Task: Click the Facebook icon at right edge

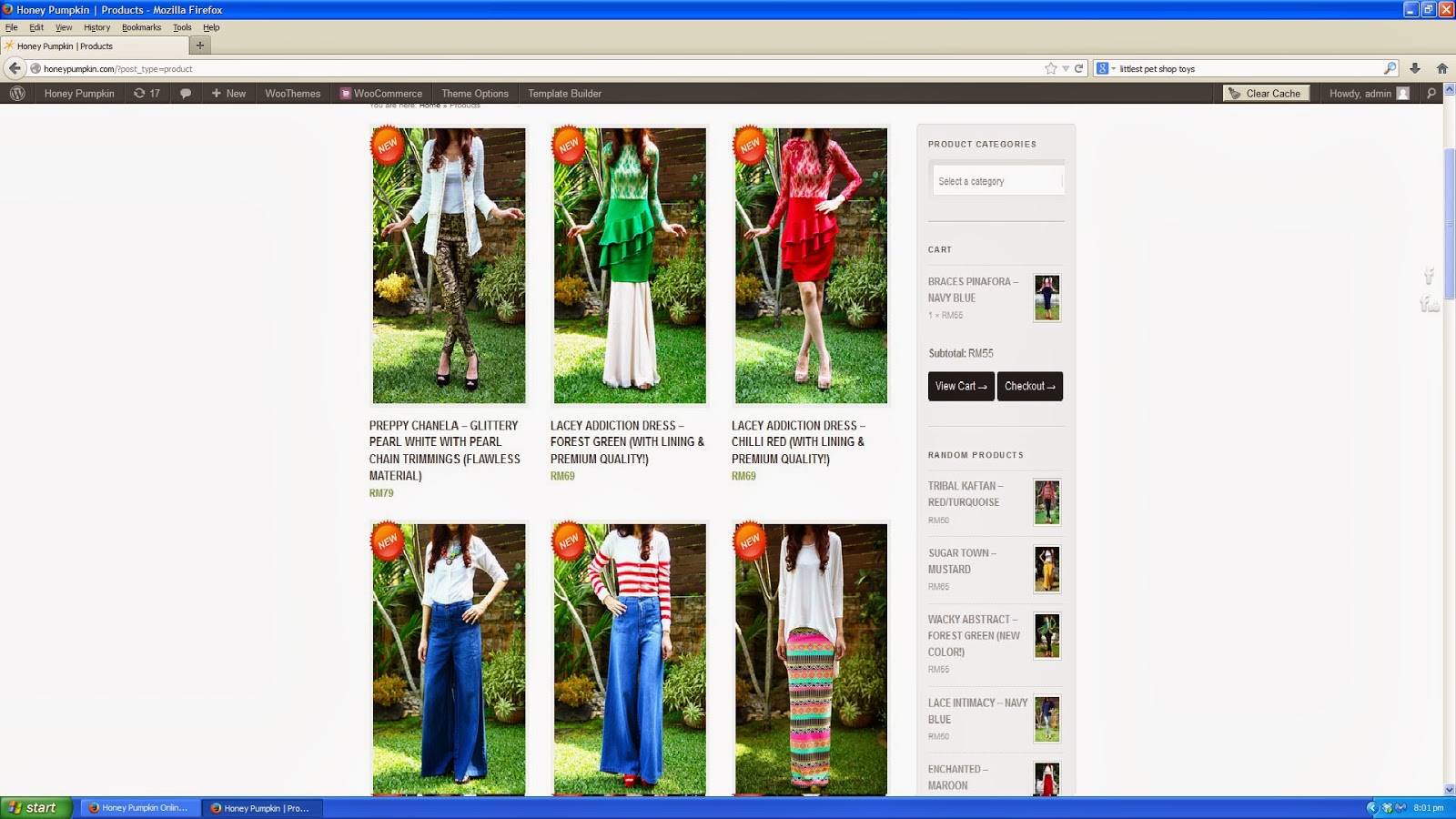Action: pyautogui.click(x=1429, y=276)
